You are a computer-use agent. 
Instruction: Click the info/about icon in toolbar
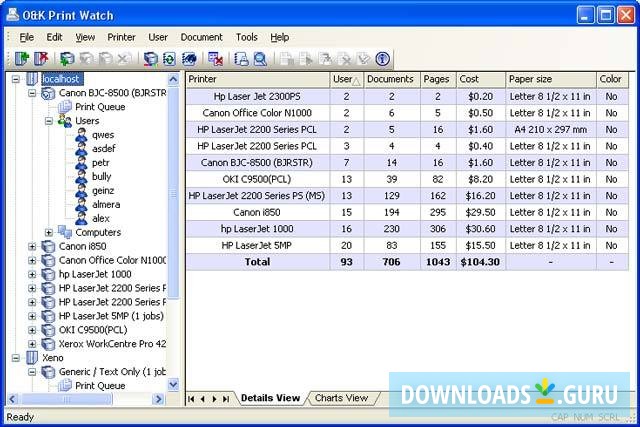381,59
